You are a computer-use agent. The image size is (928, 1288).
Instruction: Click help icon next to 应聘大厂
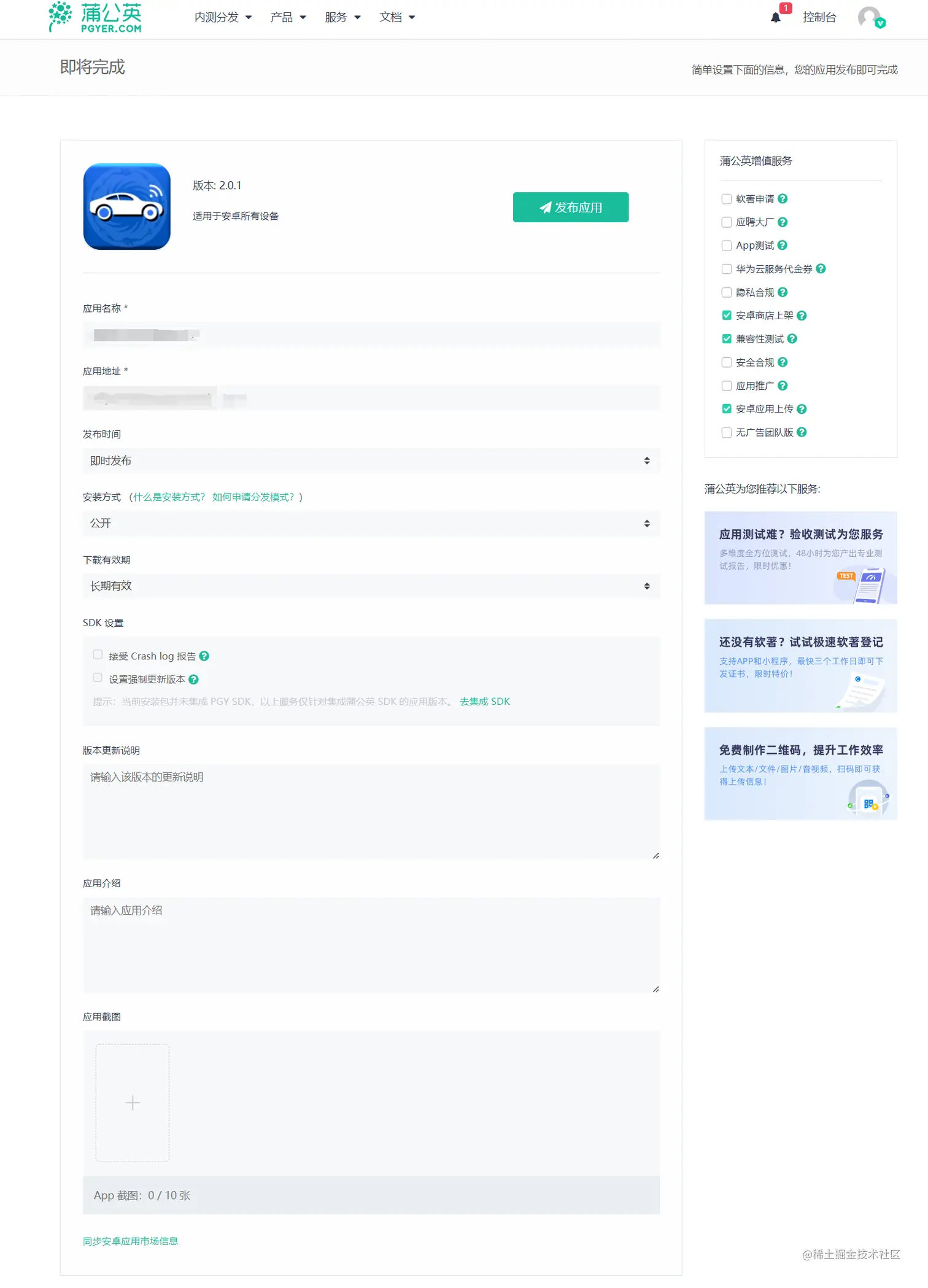coord(783,222)
